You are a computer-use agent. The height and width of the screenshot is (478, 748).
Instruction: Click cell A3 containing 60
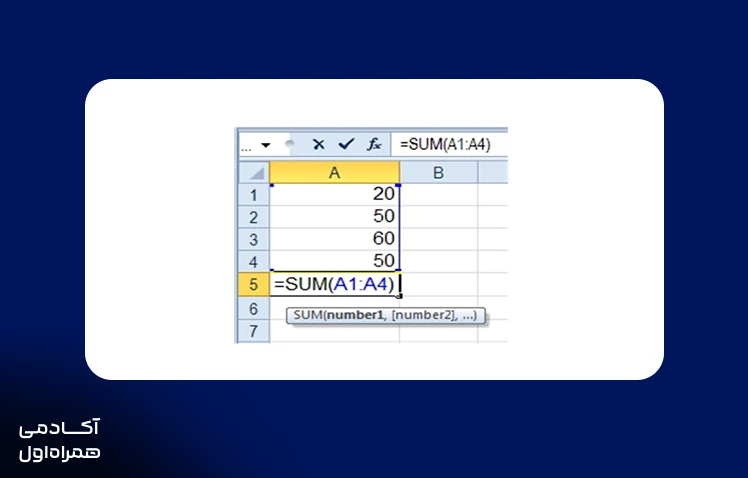pyautogui.click(x=334, y=239)
